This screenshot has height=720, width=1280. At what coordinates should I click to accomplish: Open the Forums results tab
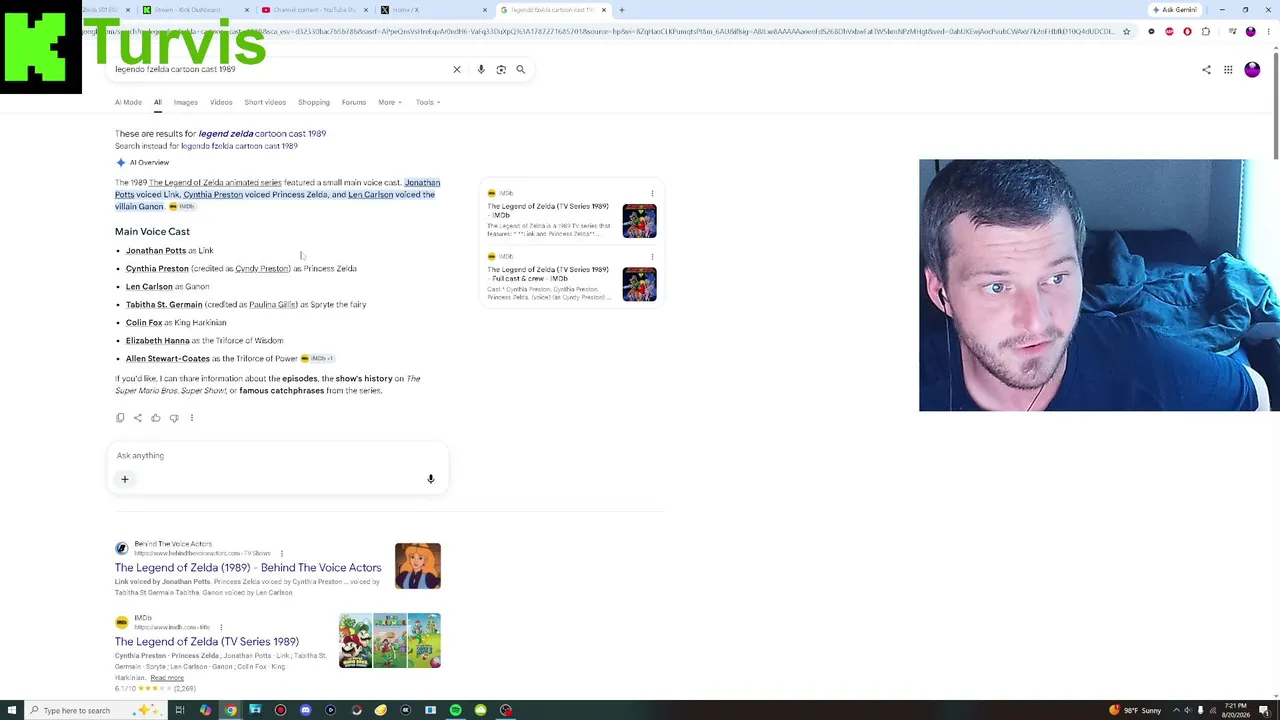[353, 102]
